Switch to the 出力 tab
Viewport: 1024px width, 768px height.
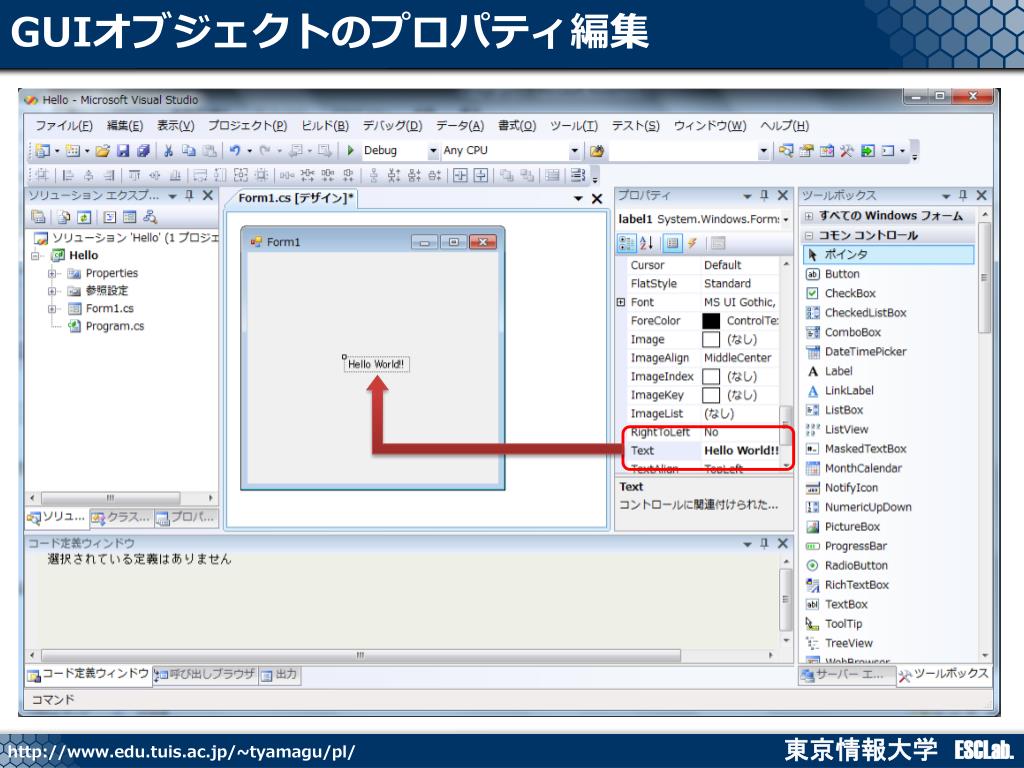(280, 675)
